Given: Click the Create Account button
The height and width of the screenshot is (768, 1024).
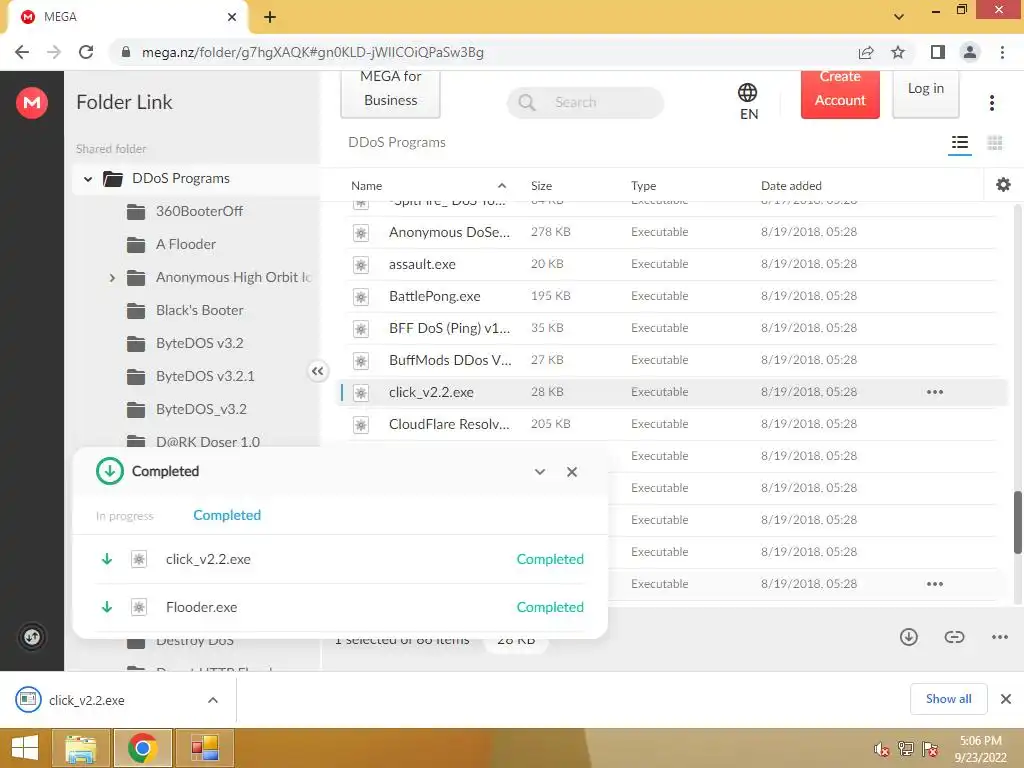Looking at the screenshot, I should point(840,93).
